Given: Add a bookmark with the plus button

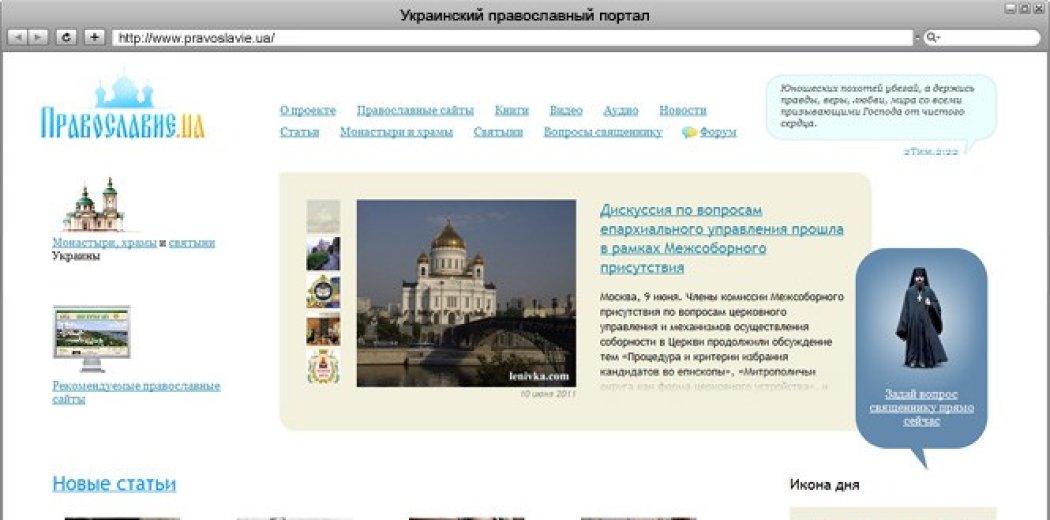Looking at the screenshot, I should point(94,37).
